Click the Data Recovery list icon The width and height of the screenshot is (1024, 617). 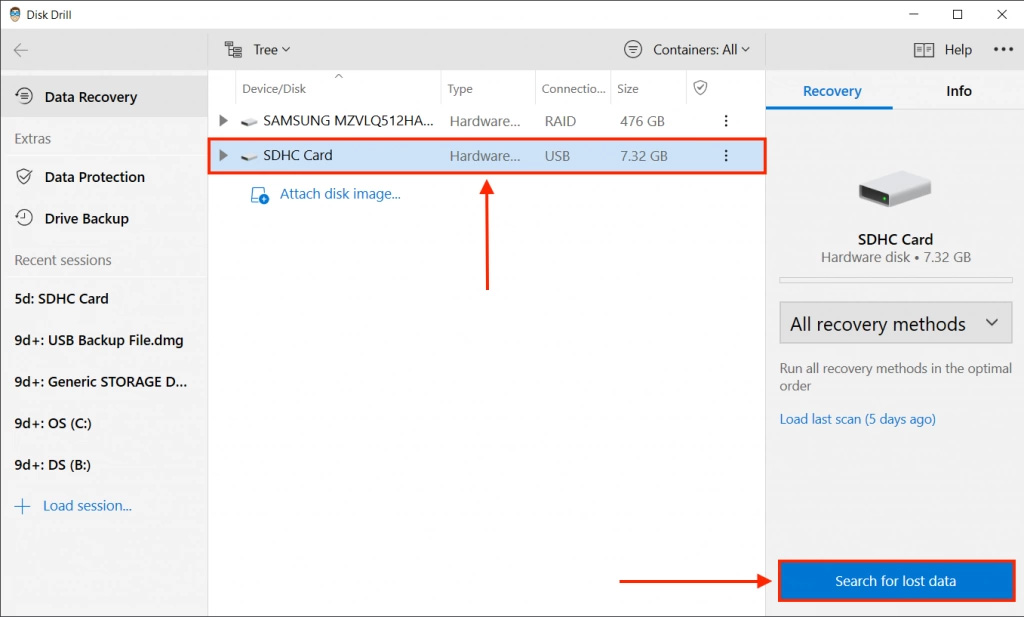(x=24, y=96)
